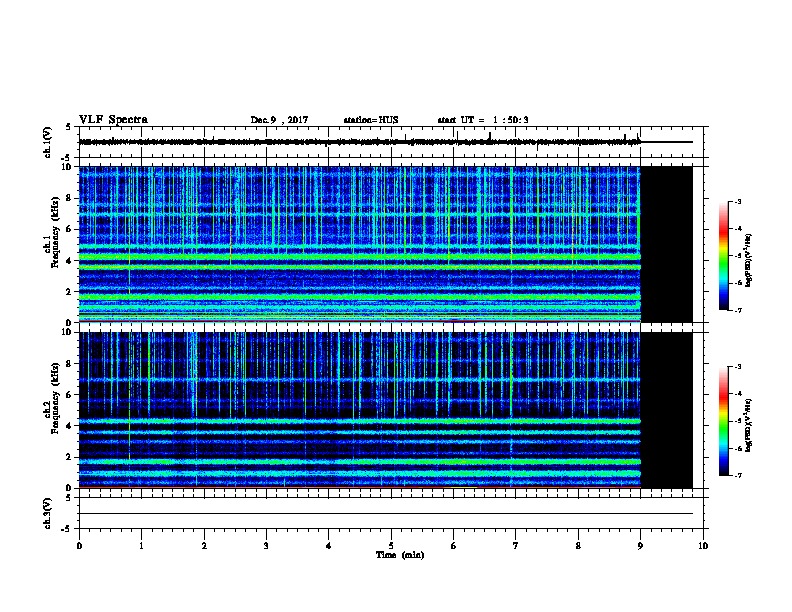
Task: Click the ch.1 spectrogram plot
Action: [360, 244]
